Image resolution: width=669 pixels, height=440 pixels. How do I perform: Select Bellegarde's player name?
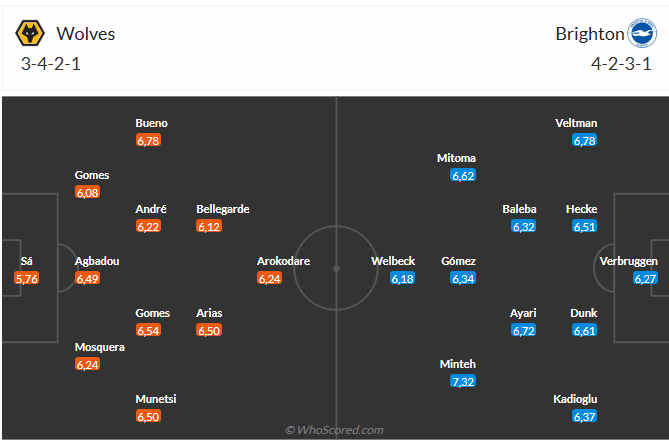[223, 209]
